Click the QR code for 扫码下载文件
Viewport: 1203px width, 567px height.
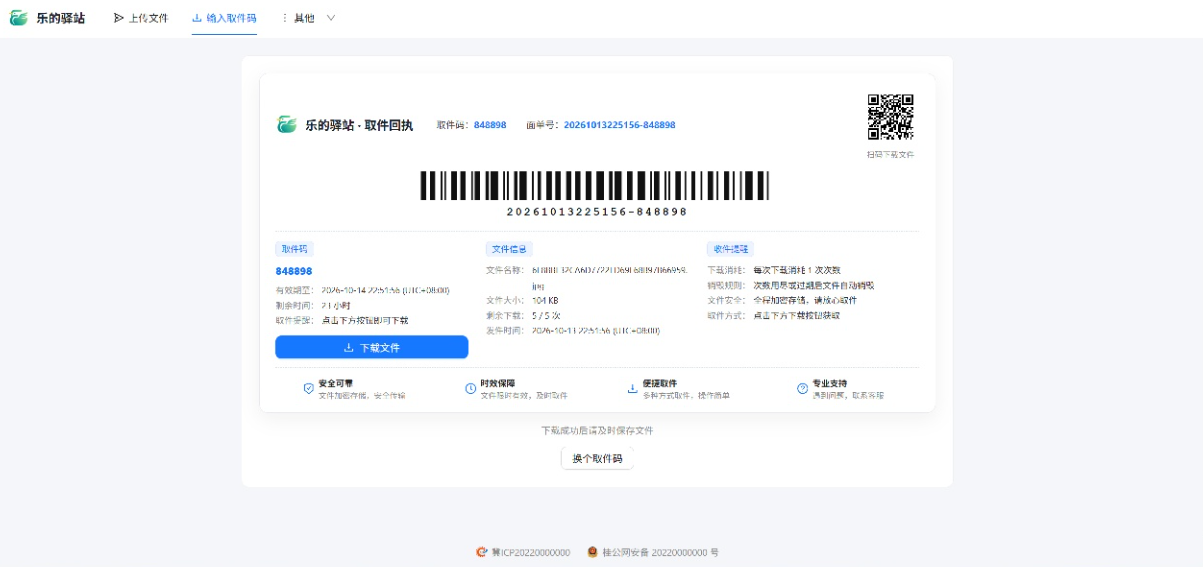click(890, 117)
